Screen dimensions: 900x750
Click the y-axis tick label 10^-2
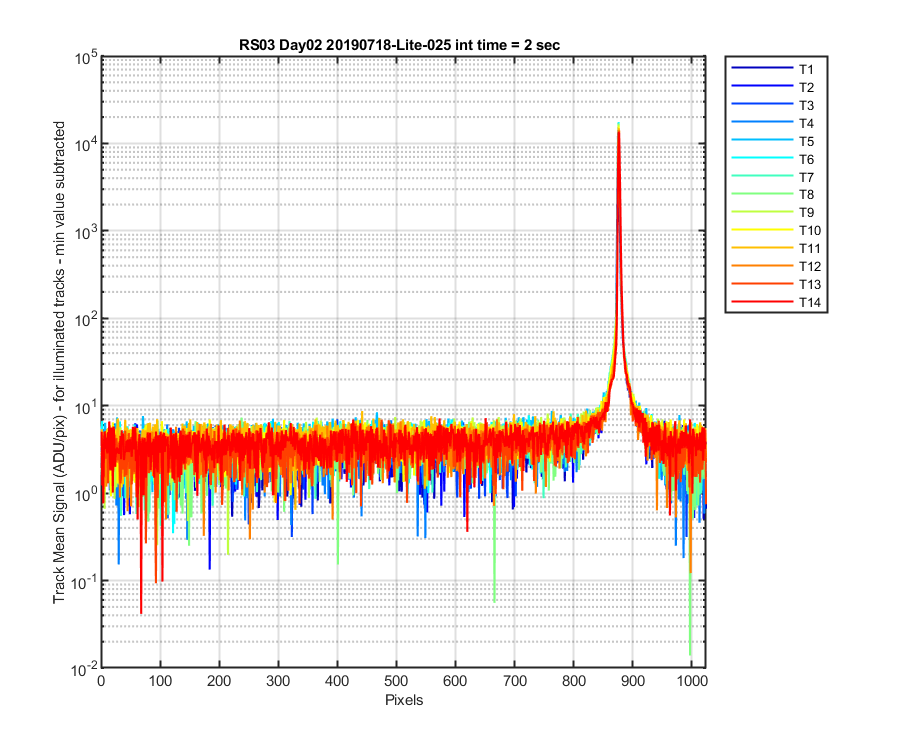tap(85, 669)
